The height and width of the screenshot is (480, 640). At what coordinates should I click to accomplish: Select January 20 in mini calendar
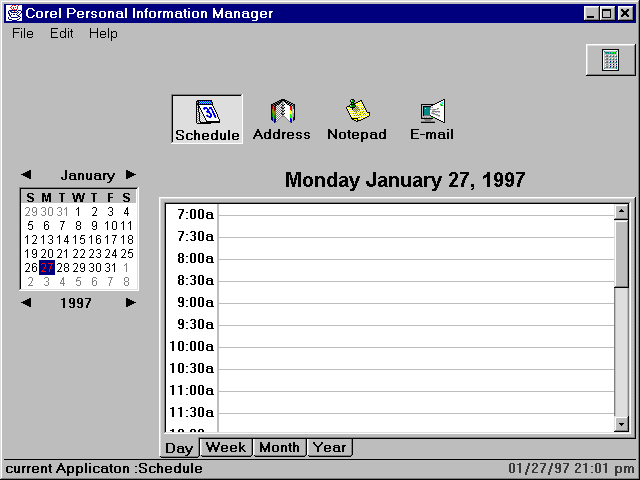pos(47,254)
